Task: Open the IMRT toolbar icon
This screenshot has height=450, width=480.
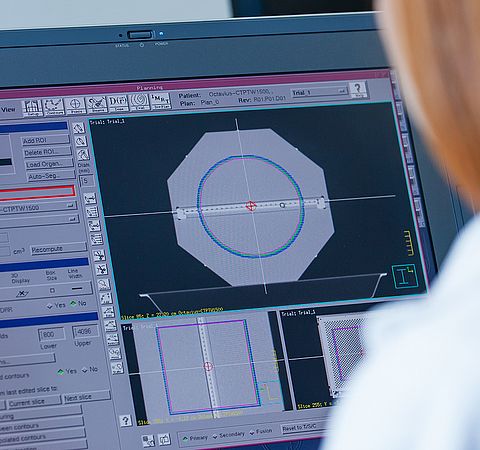Action: tap(161, 101)
